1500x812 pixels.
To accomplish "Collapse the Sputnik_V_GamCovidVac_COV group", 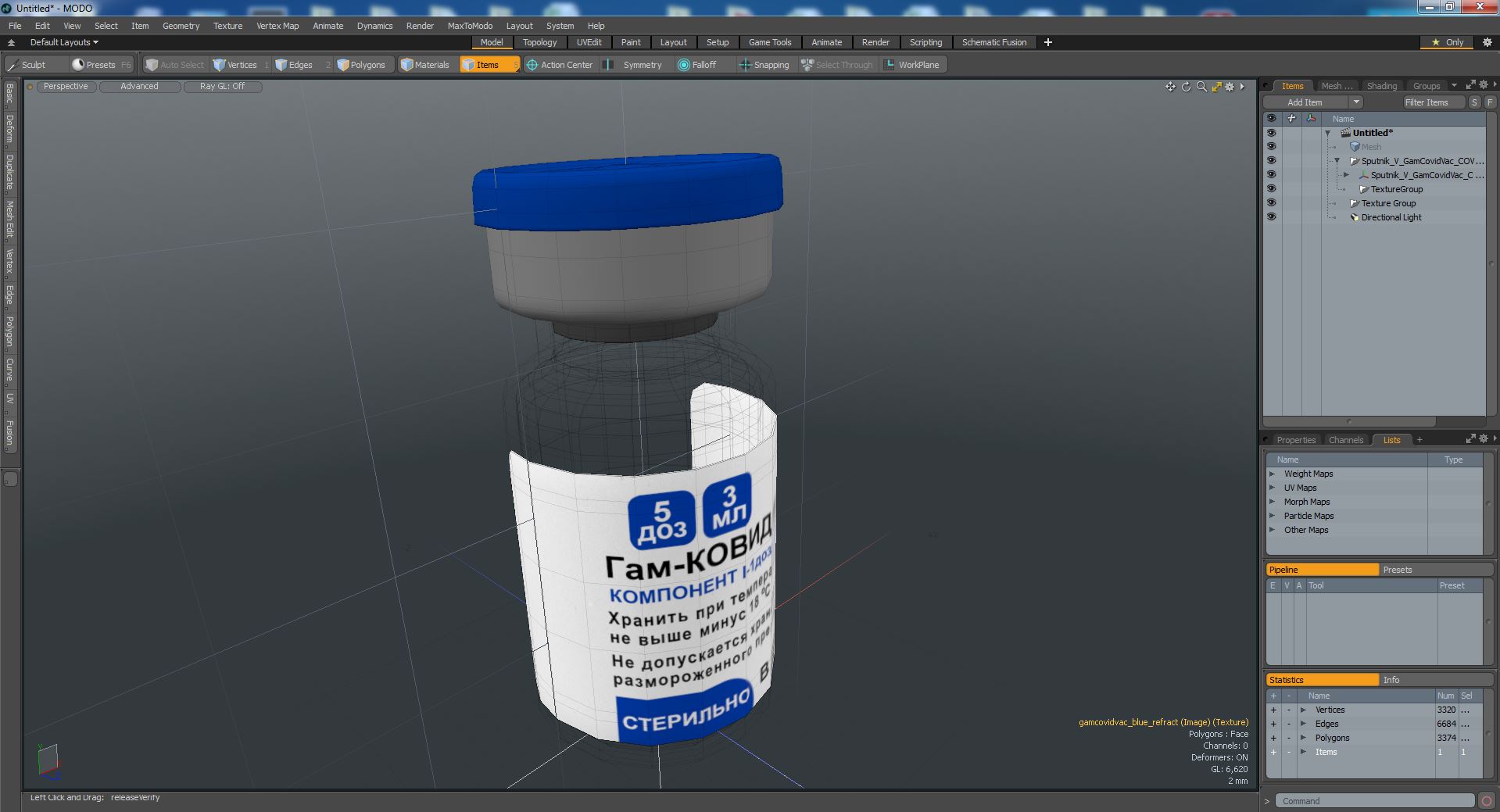I will (1337, 161).
